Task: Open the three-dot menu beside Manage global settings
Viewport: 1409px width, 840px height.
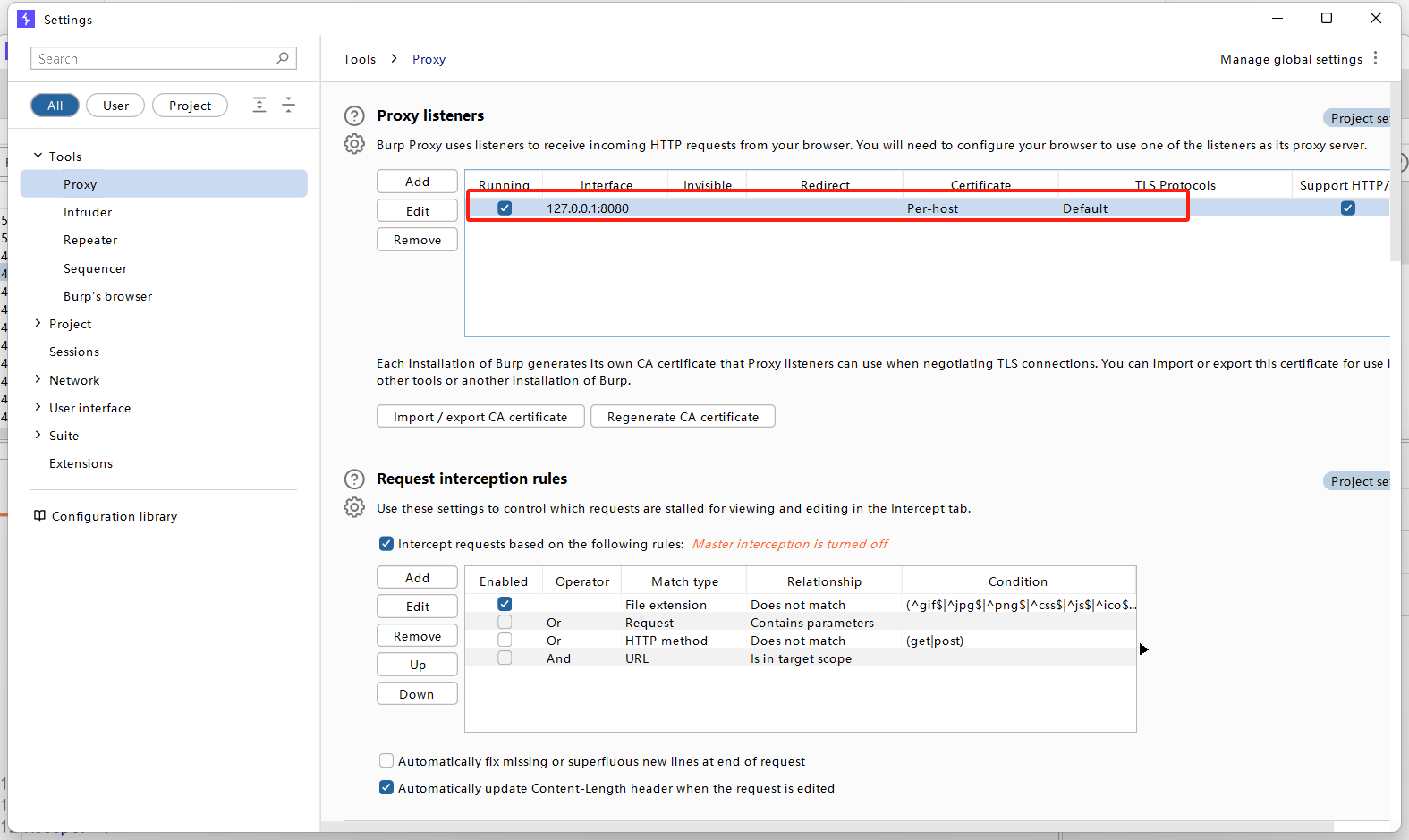Action: 1375,58
